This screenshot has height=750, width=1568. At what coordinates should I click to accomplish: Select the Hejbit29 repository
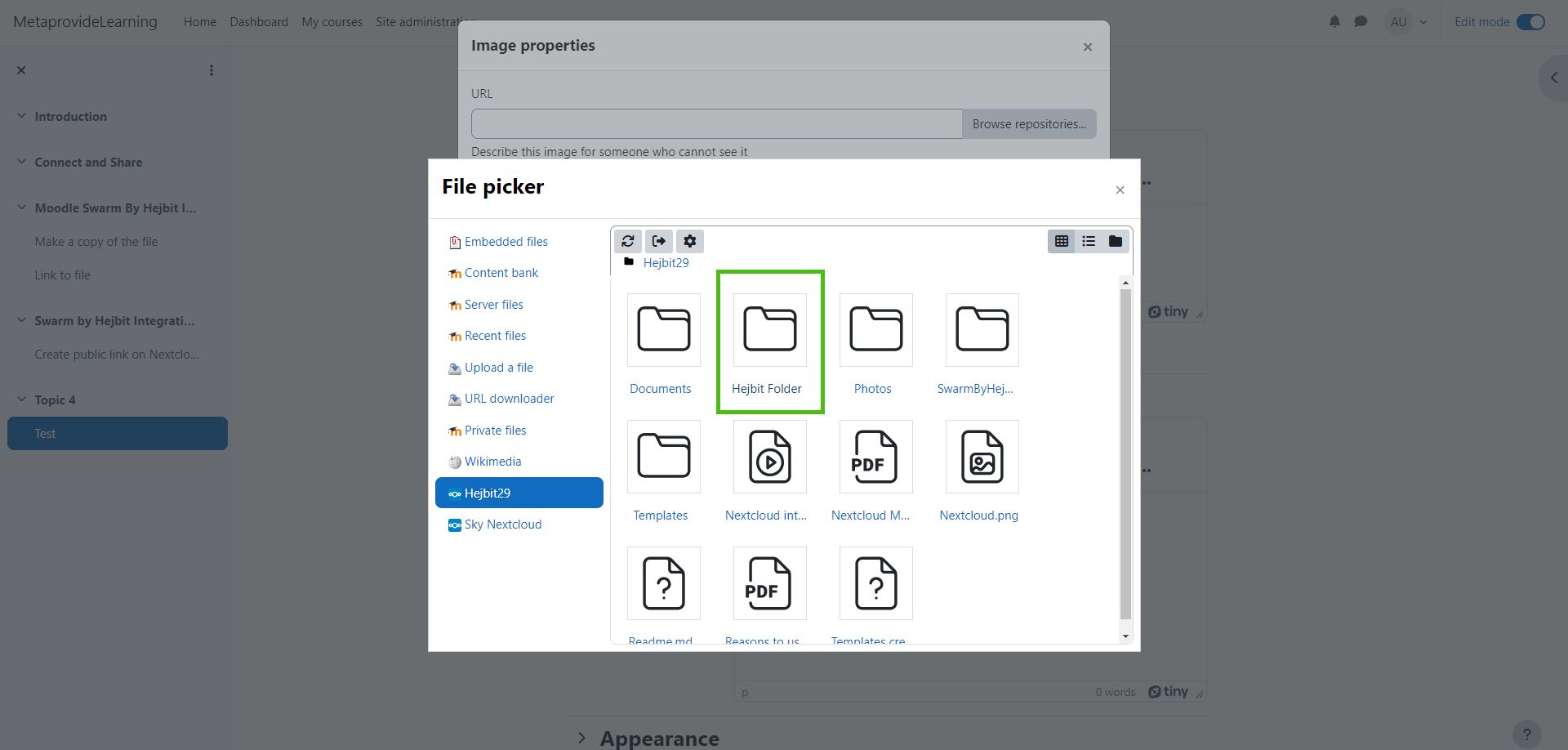tap(519, 493)
